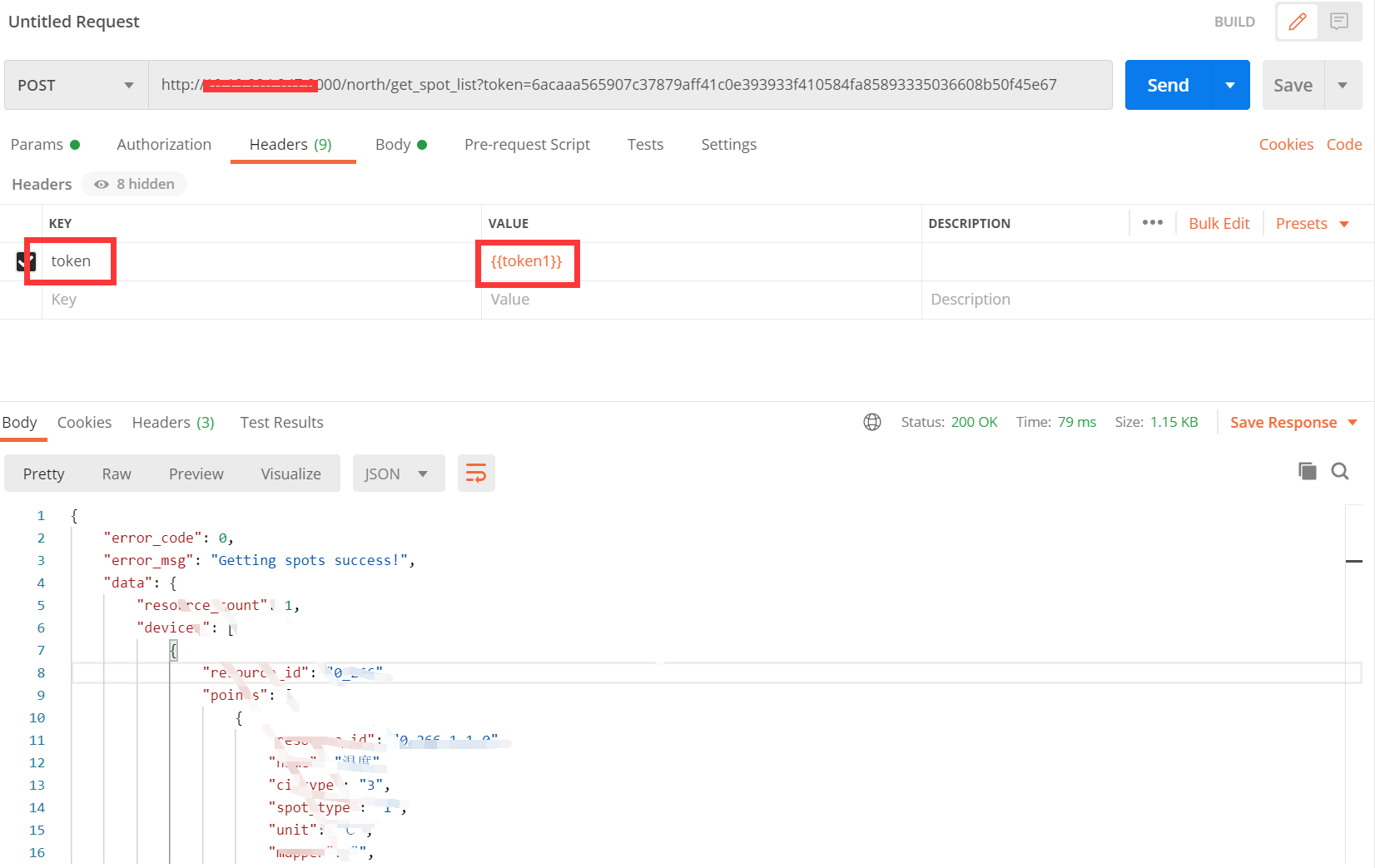Send the request
This screenshot has width=1375, height=868.
[1168, 85]
